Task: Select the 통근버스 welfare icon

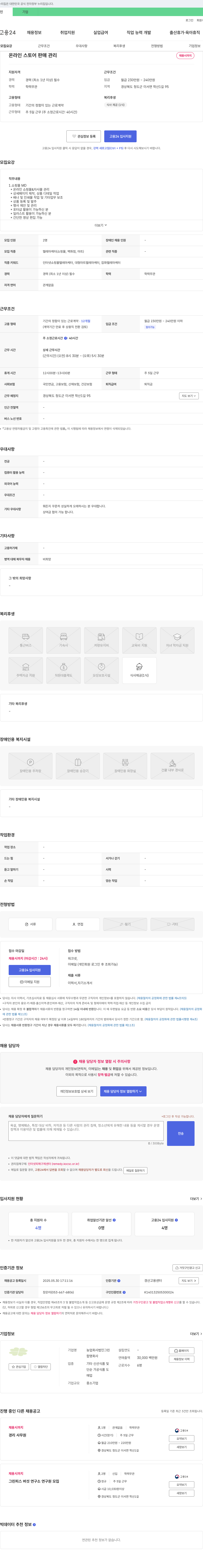Action: point(26,640)
